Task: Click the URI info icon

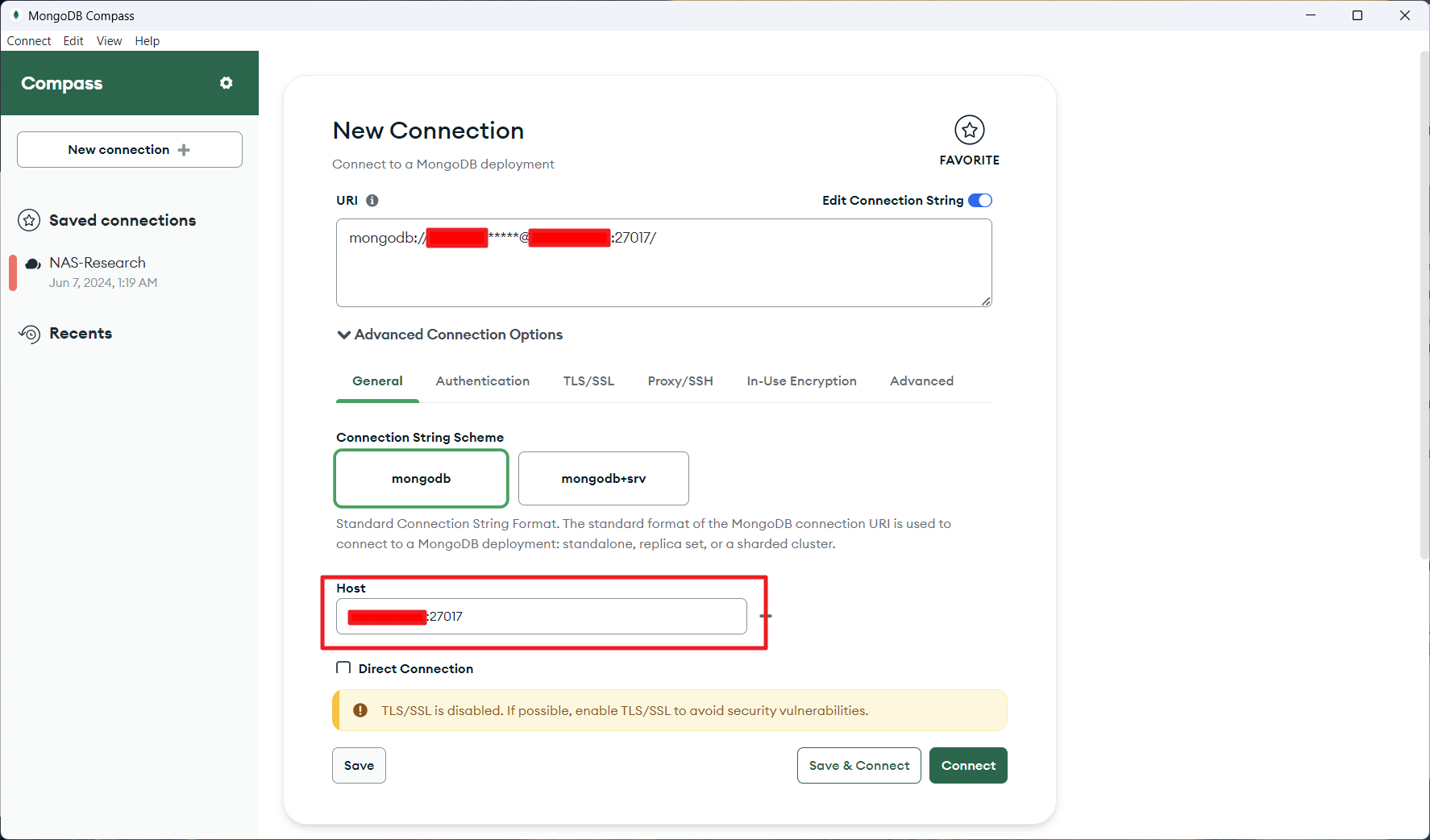Action: click(x=372, y=201)
